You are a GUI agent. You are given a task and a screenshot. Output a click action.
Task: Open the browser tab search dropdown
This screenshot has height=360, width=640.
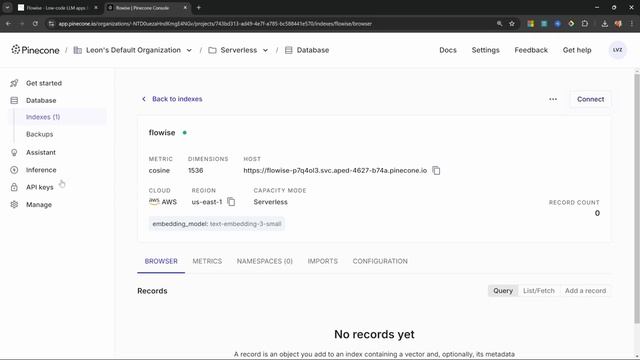[7, 7]
